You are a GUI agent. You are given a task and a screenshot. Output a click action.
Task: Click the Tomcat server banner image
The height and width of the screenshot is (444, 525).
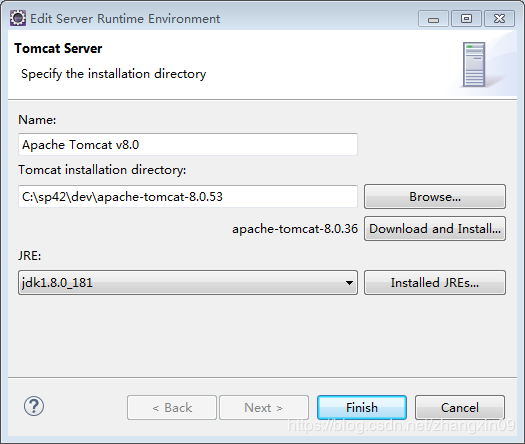click(x=474, y=64)
